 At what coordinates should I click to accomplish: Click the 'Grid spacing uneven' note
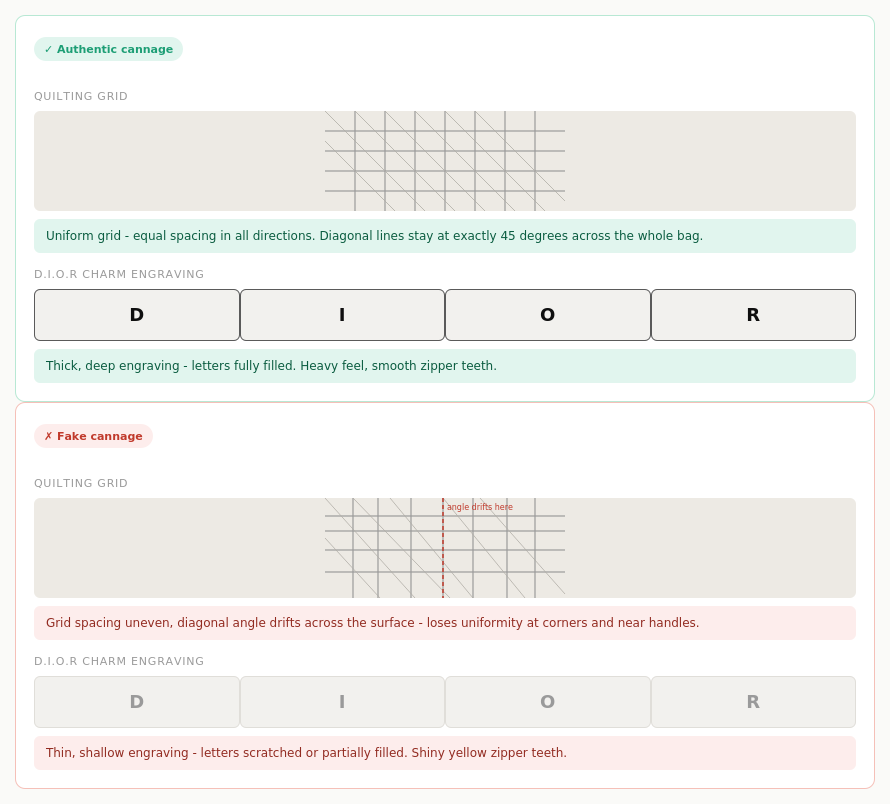pyautogui.click(x=445, y=623)
